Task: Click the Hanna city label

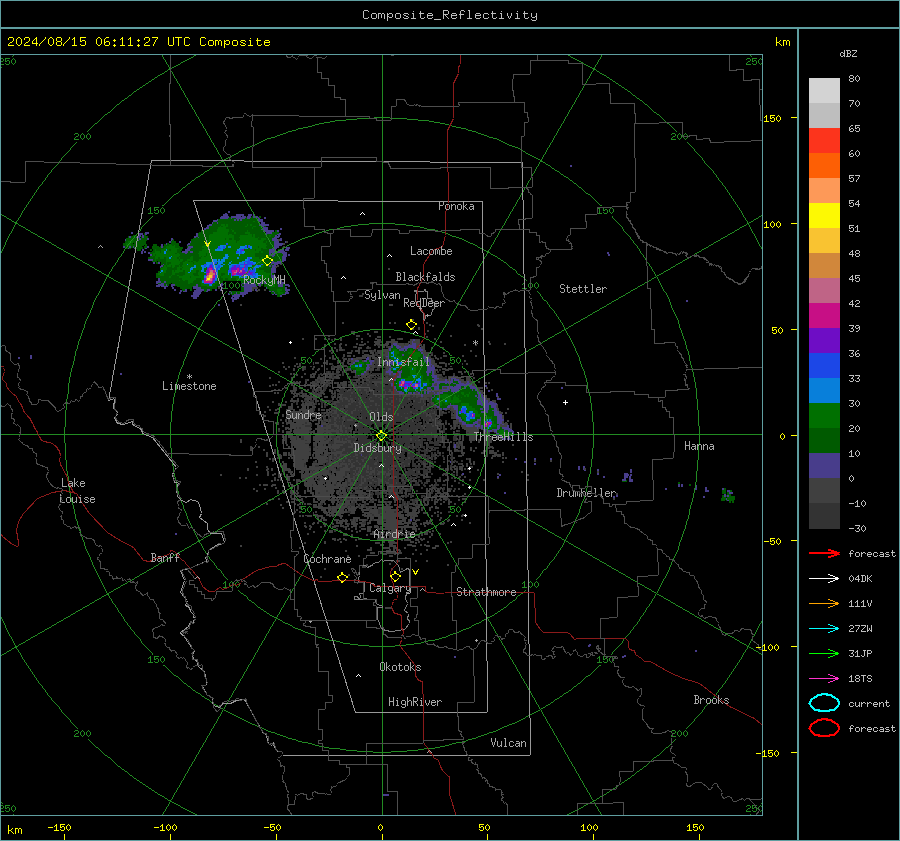Action: click(x=699, y=446)
